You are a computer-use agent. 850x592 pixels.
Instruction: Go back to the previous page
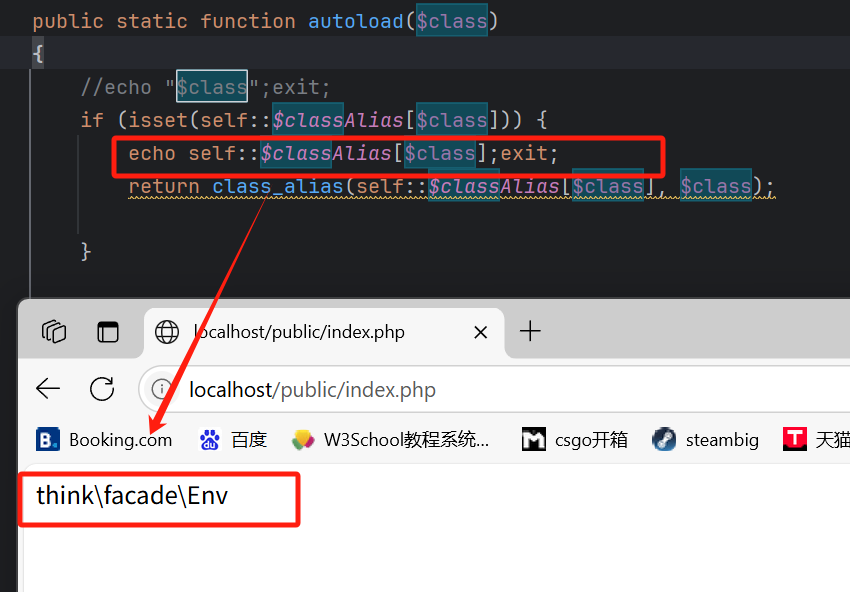point(48,389)
